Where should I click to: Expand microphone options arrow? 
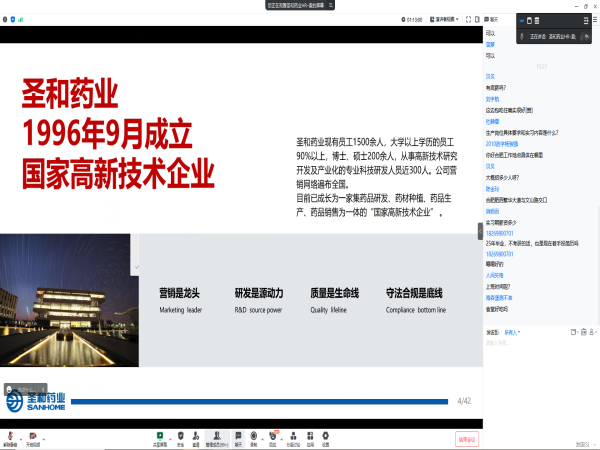[21, 439]
